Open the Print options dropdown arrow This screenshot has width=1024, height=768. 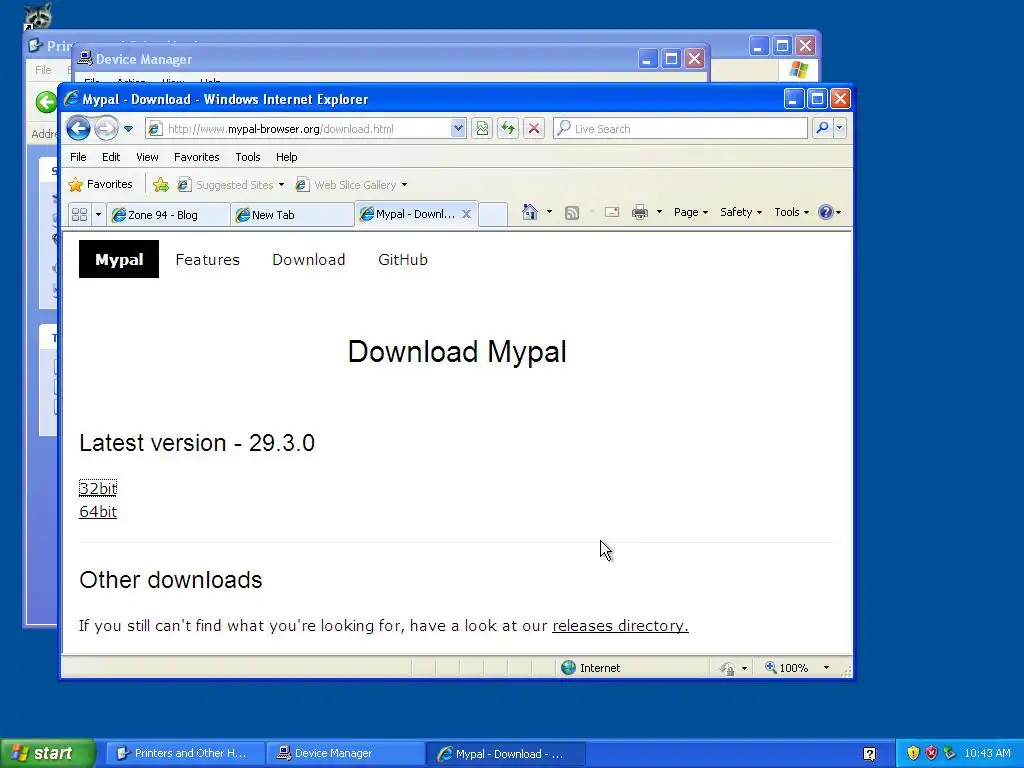pyautogui.click(x=659, y=212)
